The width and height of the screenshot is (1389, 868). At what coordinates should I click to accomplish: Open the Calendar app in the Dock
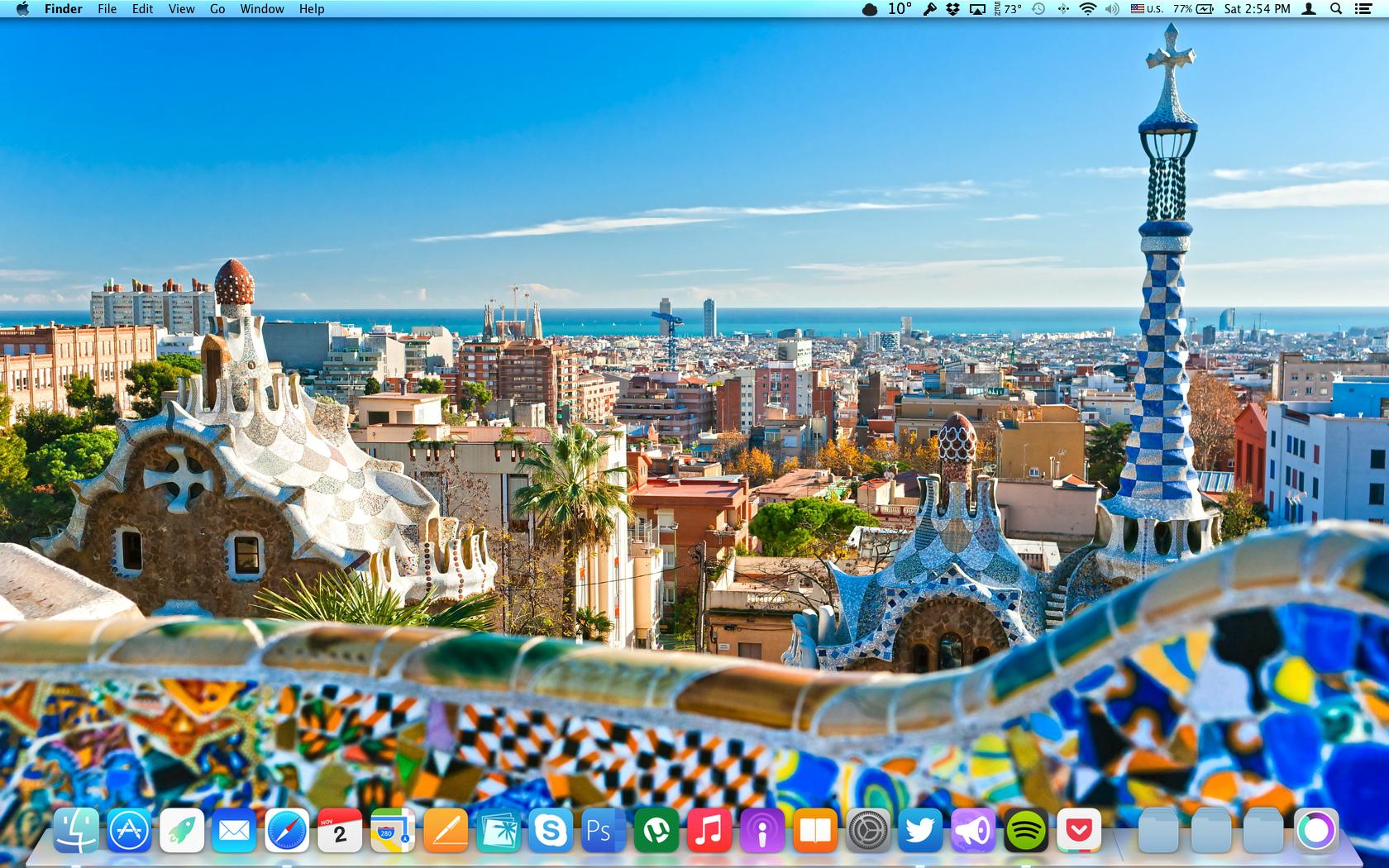click(340, 830)
